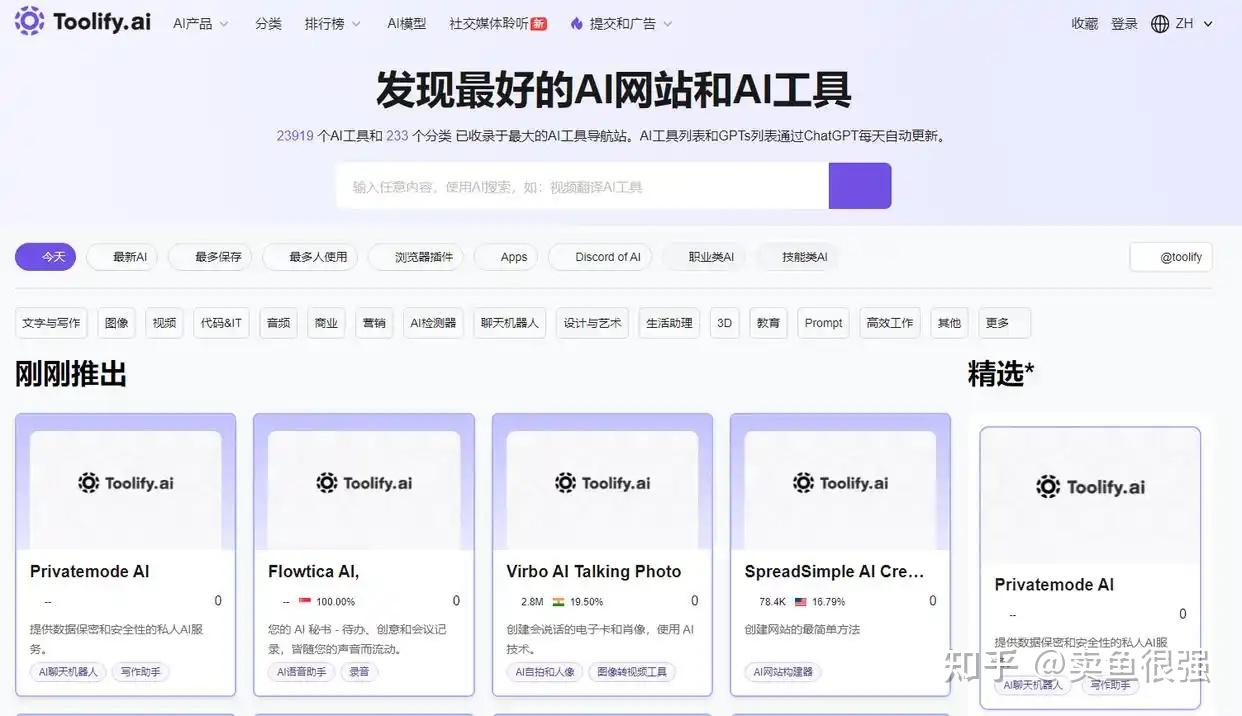The width and height of the screenshot is (1242, 716).
Task: Click the flame icon beside 提交和广告
Action: pyautogui.click(x=576, y=24)
